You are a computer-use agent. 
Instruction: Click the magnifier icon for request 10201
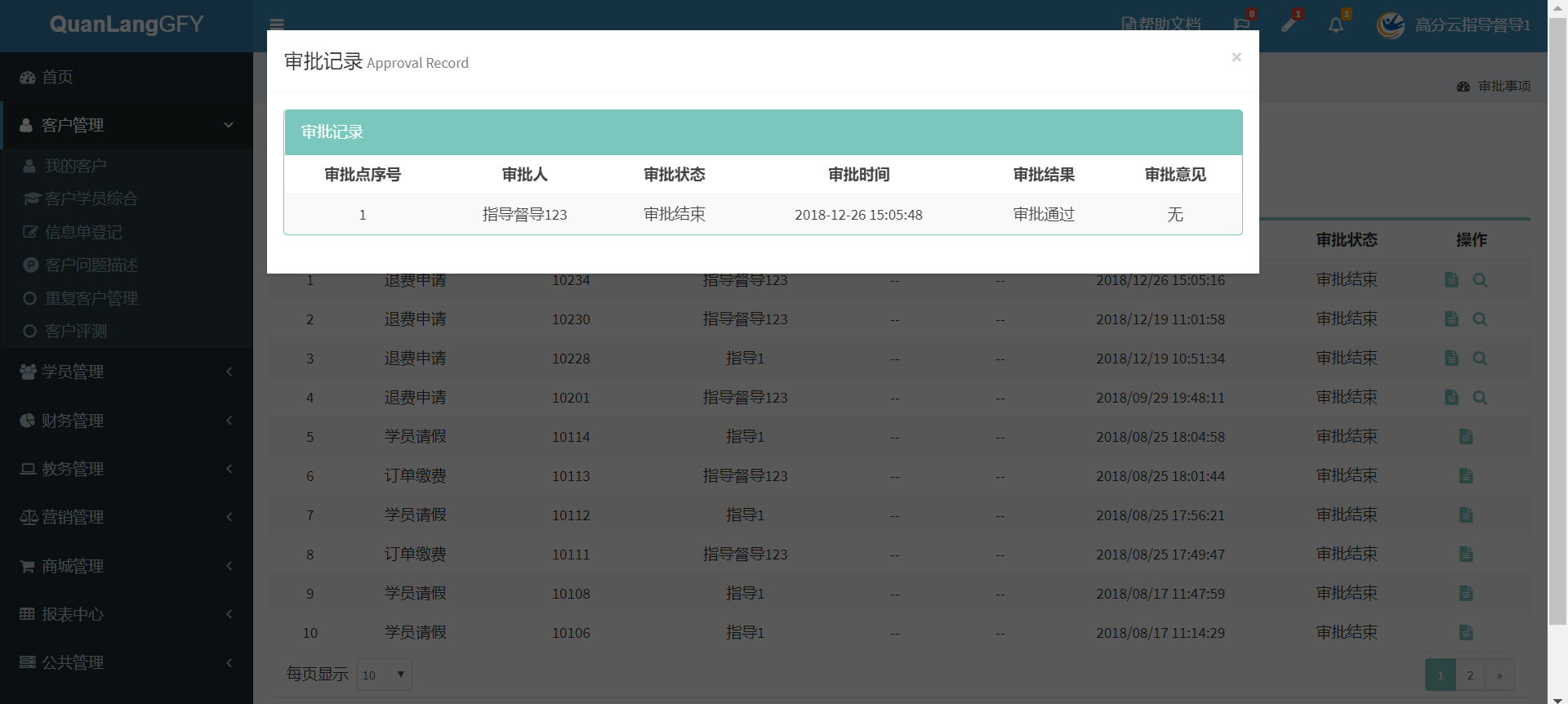(1480, 398)
